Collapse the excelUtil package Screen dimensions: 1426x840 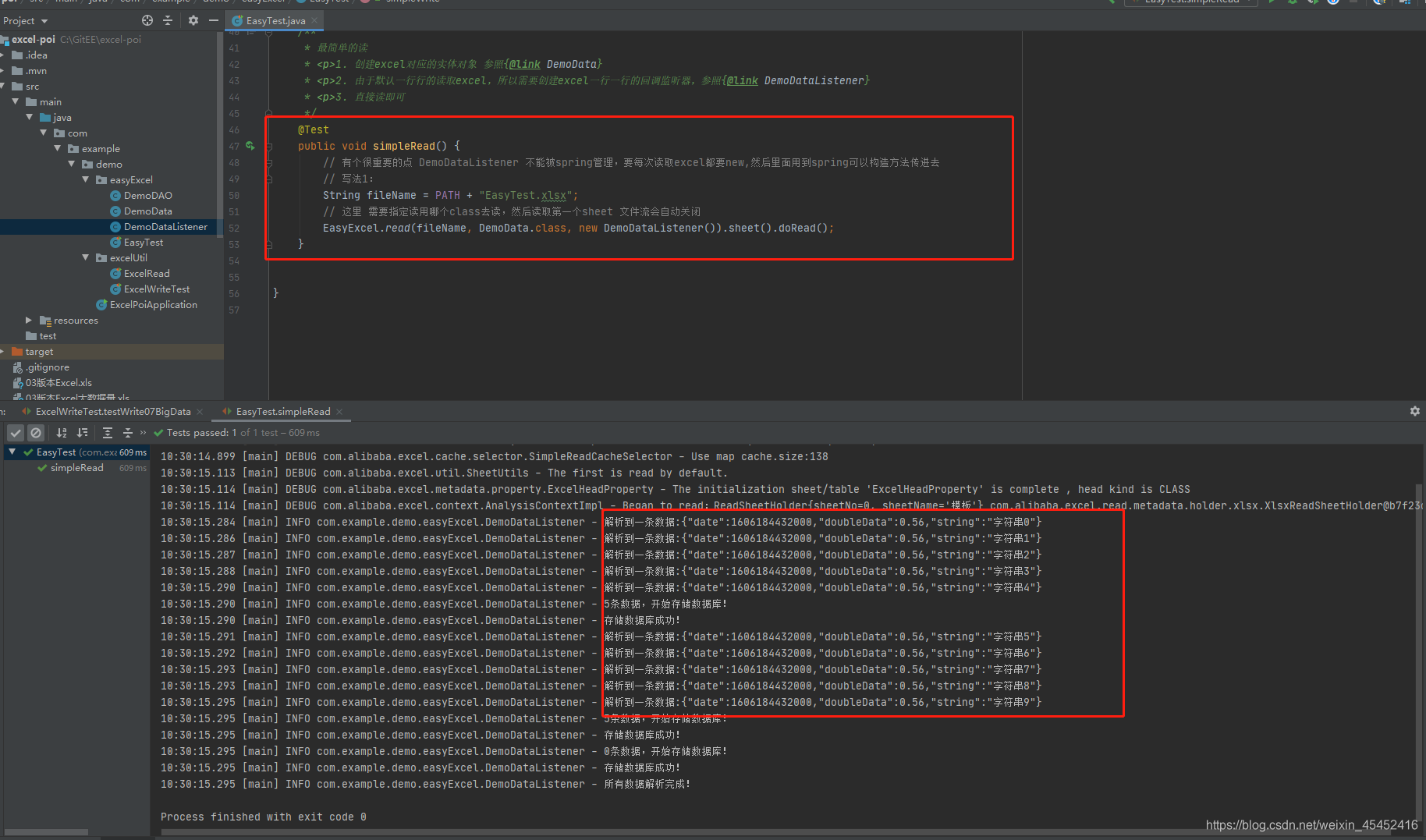click(86, 257)
